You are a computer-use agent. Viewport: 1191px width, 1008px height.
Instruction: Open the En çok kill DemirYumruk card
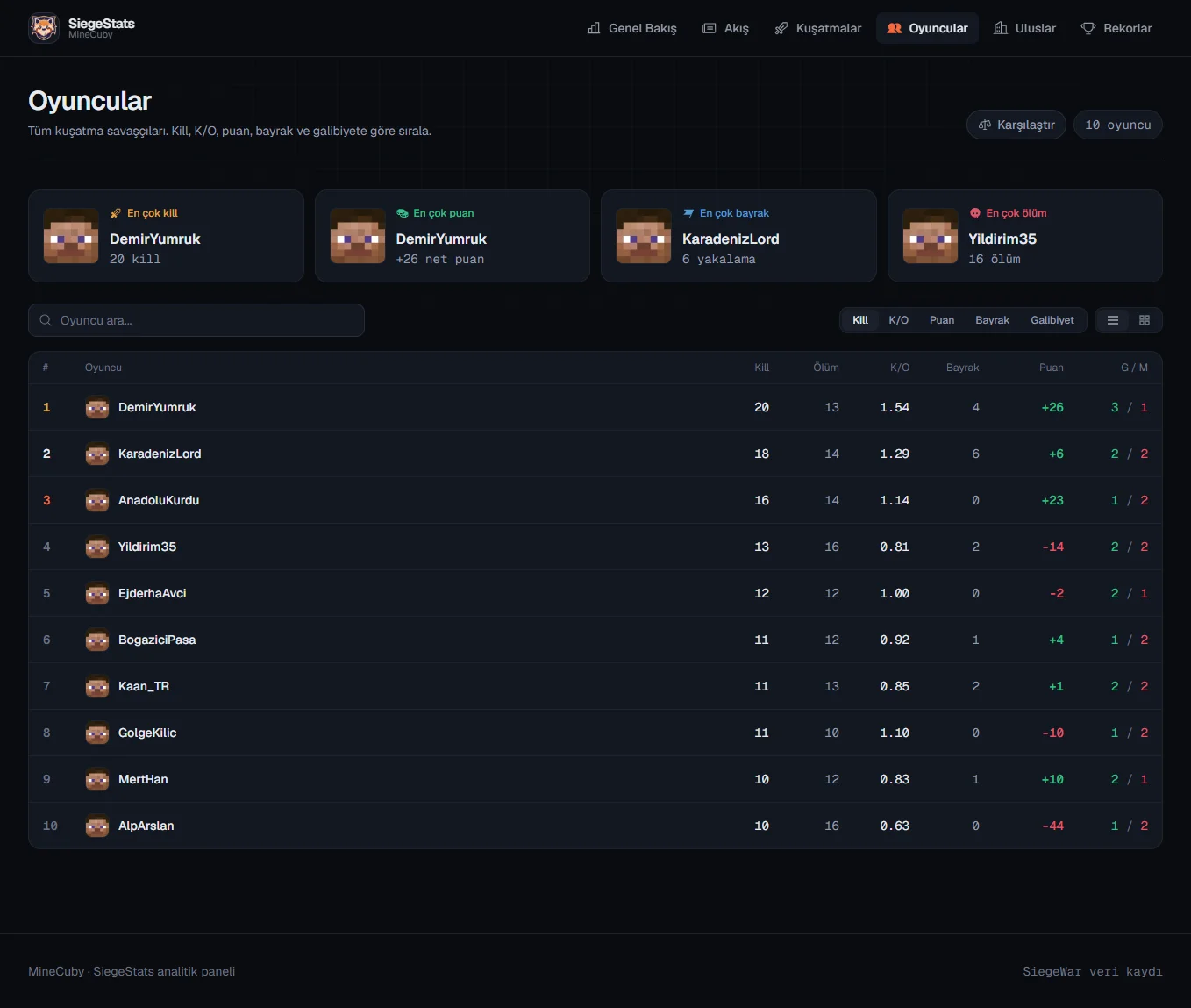166,236
